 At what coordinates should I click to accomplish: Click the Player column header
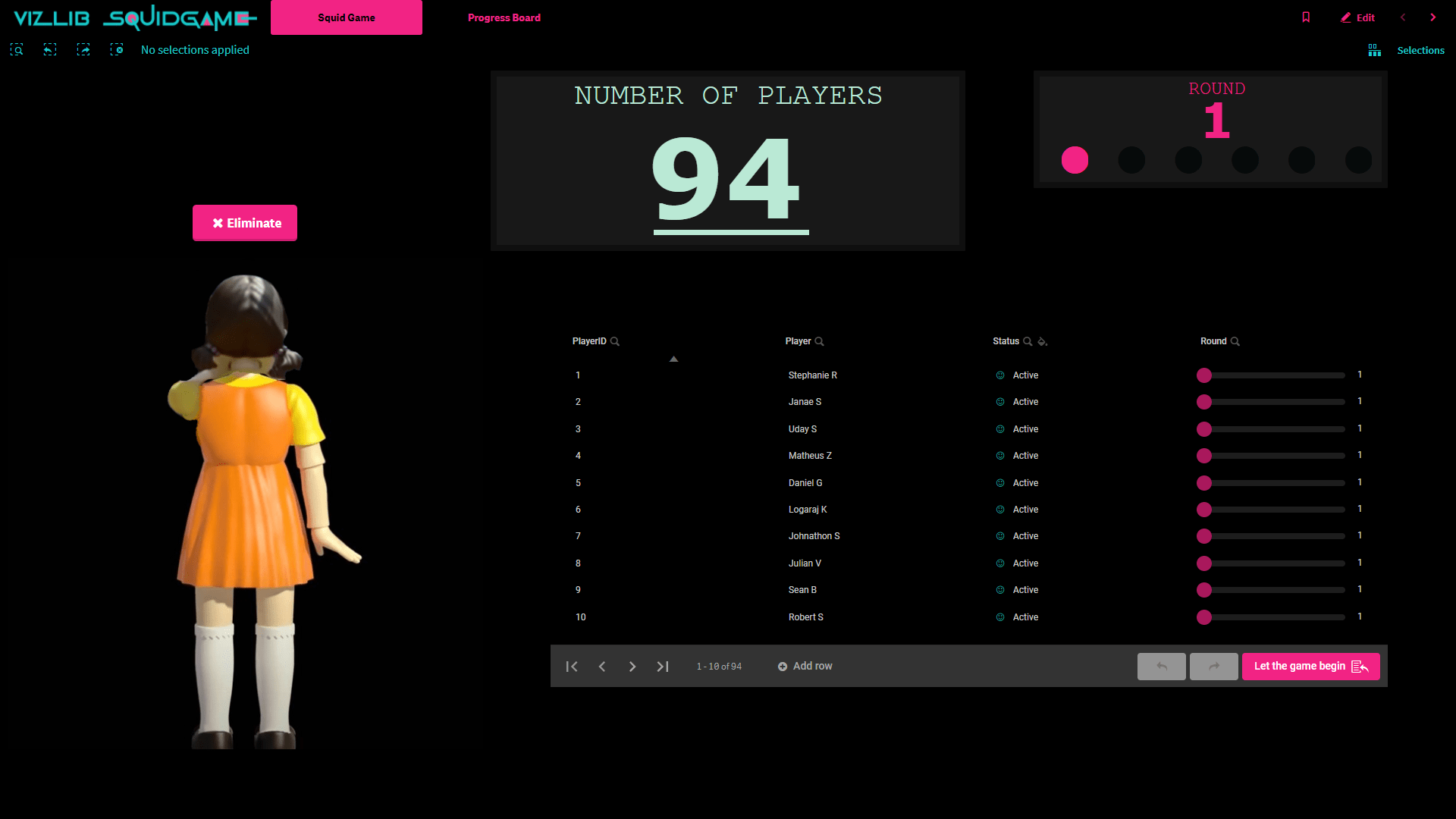click(x=798, y=341)
